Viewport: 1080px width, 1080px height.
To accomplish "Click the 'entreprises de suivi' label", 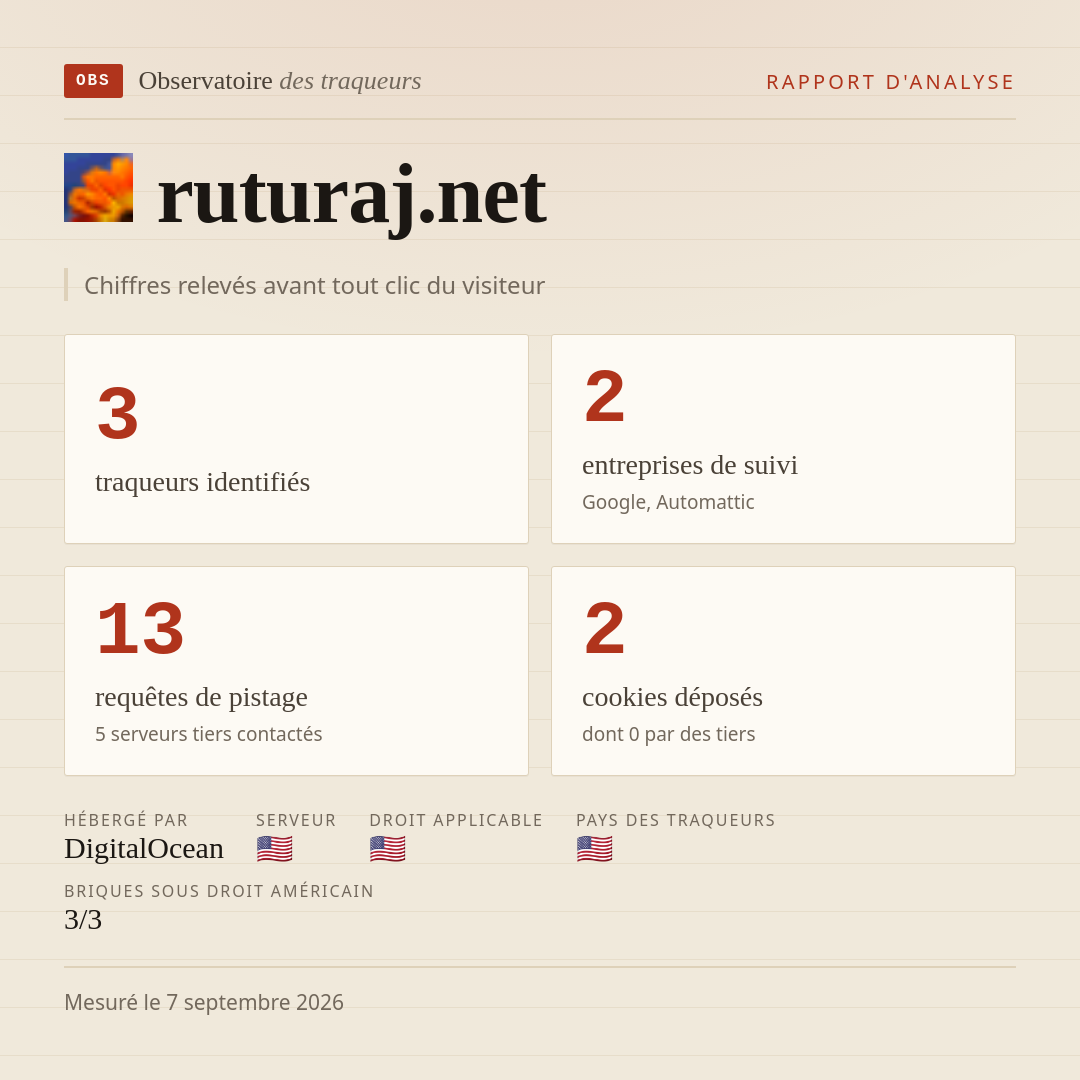I will [x=689, y=466].
